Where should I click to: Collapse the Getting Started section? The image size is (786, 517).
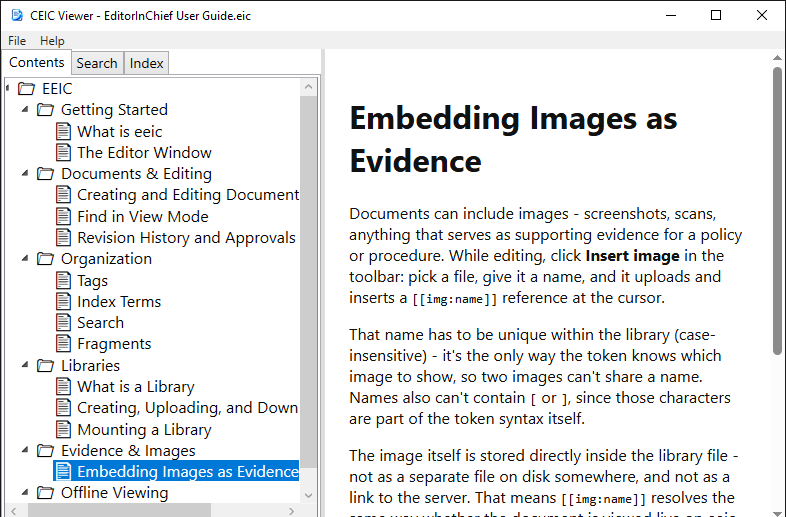click(x=25, y=109)
